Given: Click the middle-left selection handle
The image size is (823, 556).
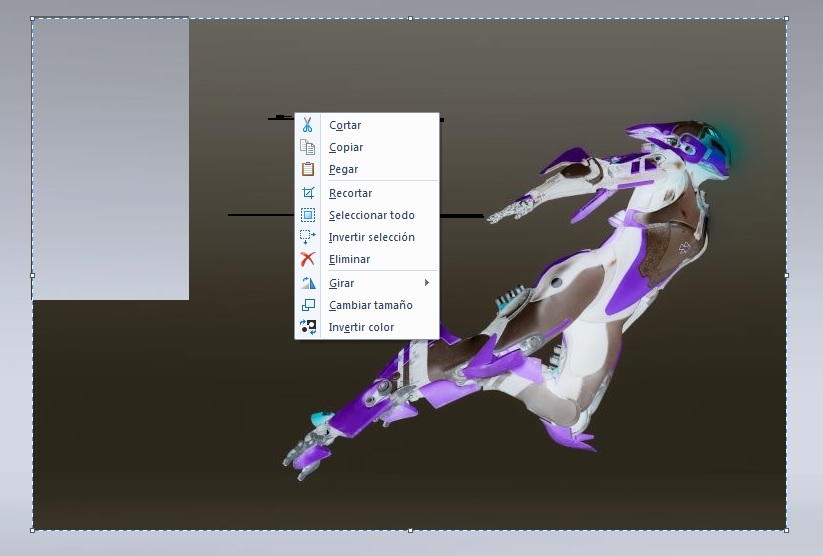Looking at the screenshot, I should tap(33, 275).
